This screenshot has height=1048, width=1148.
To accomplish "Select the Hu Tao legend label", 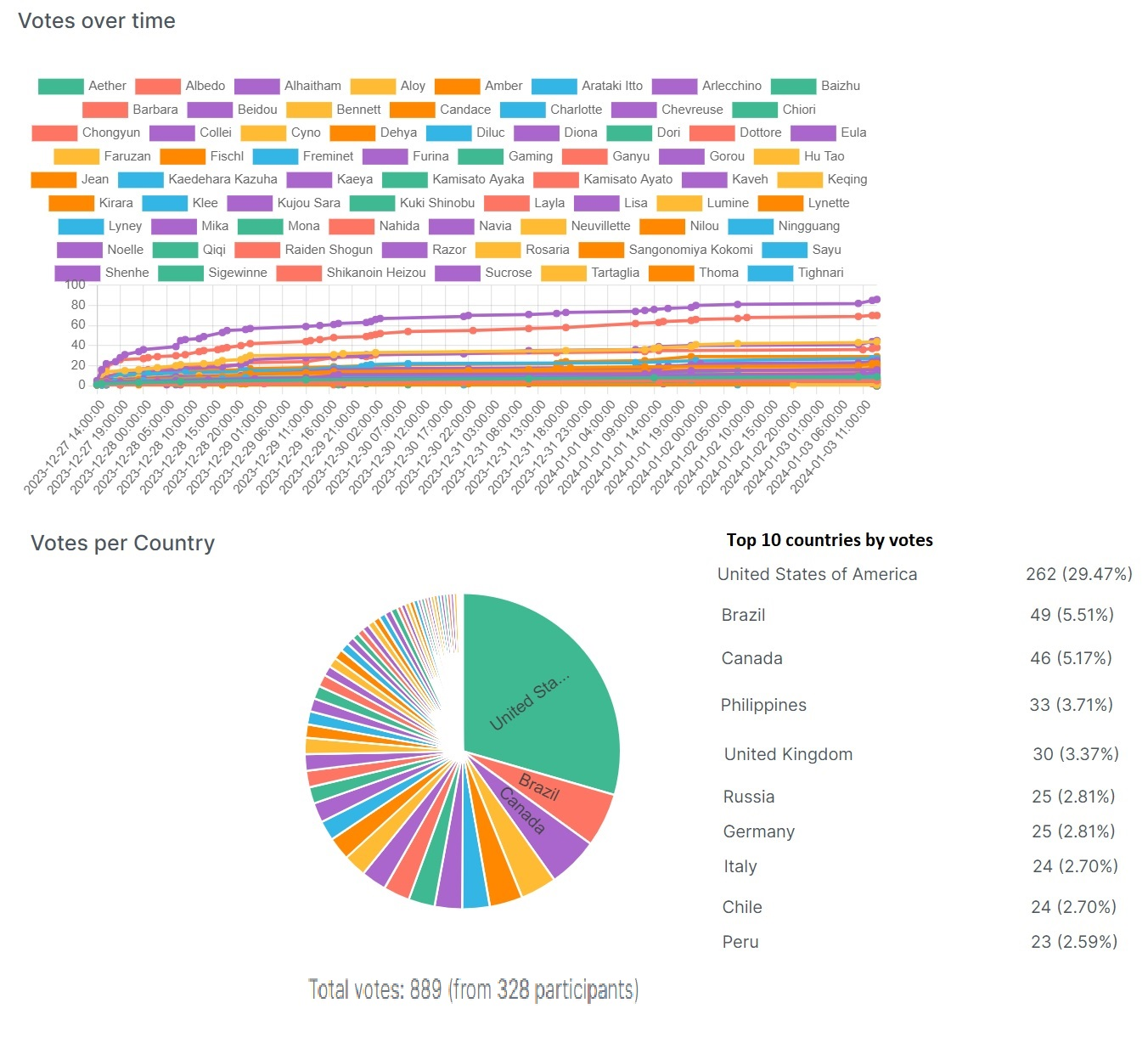I will point(824,156).
